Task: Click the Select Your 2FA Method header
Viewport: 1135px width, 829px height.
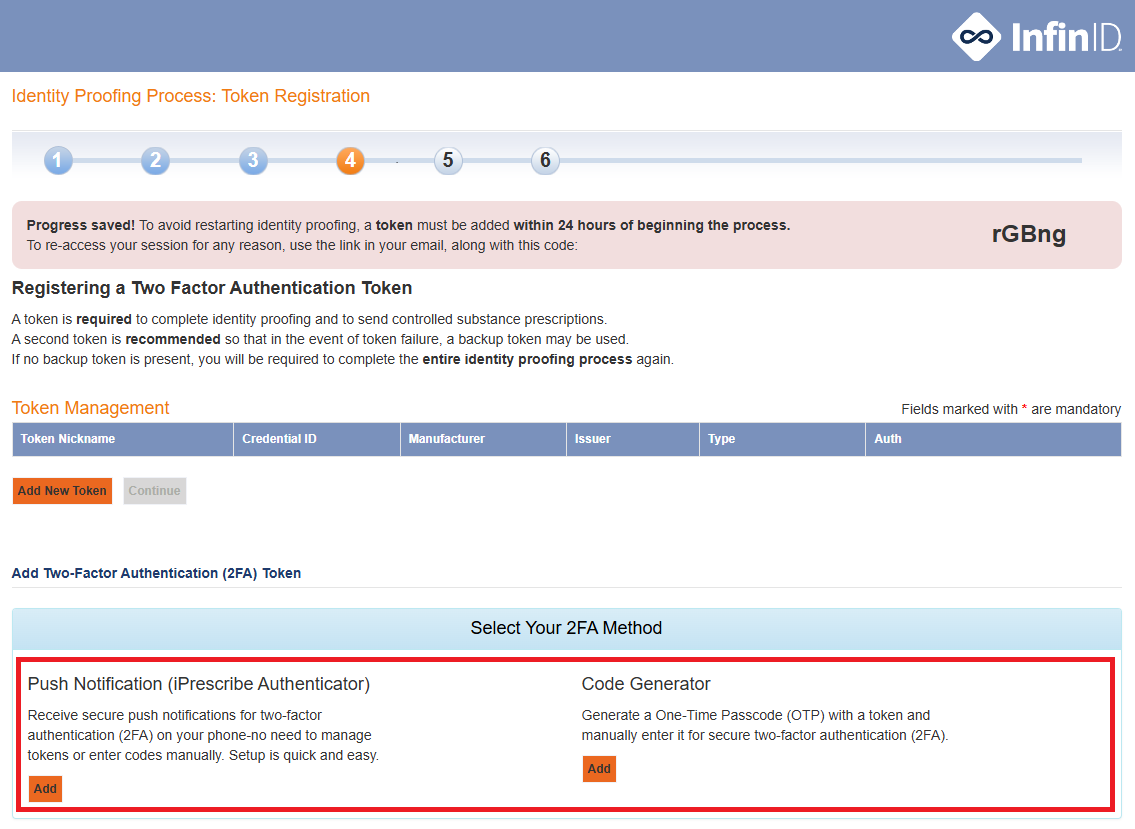Action: point(566,628)
